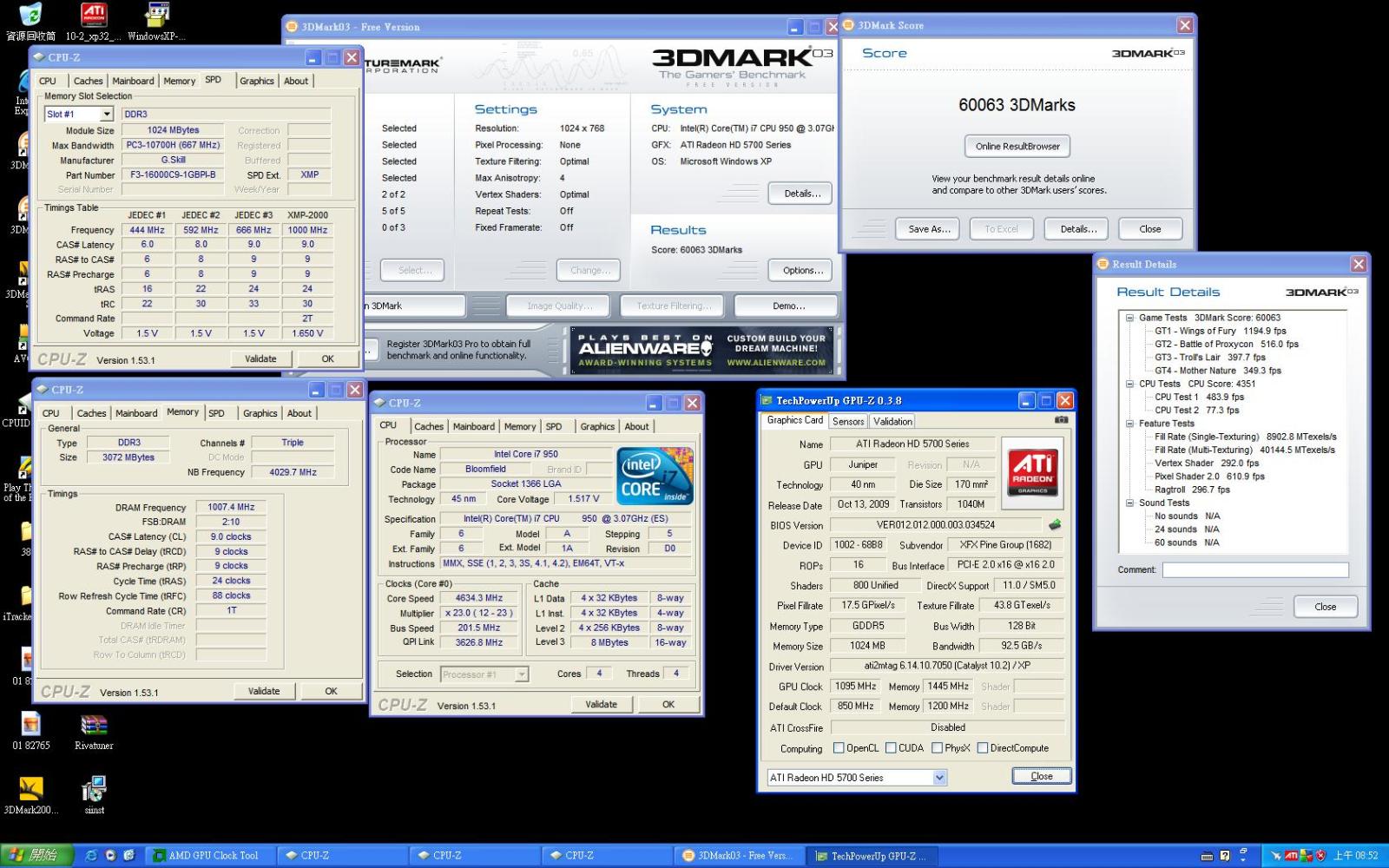Click the colorful blocks tray icon

coord(1307,856)
